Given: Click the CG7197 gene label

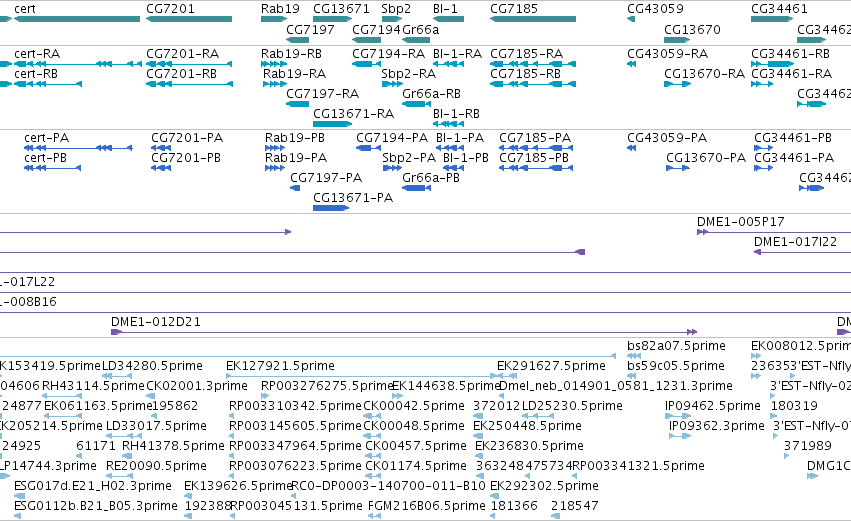Looking at the screenshot, I should click(x=310, y=29).
